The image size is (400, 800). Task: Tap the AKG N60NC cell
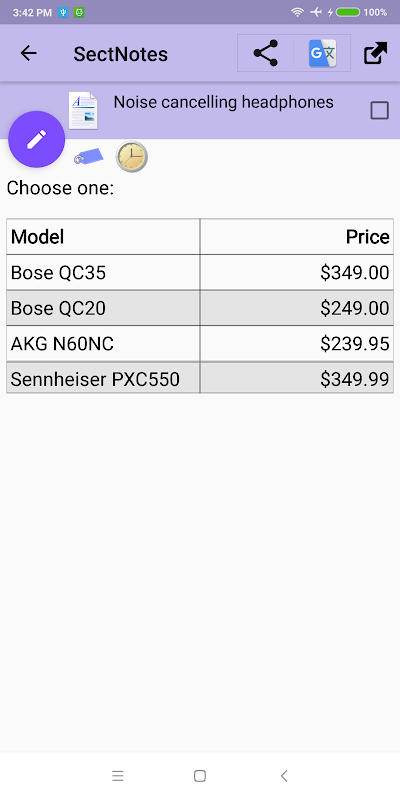coord(103,344)
